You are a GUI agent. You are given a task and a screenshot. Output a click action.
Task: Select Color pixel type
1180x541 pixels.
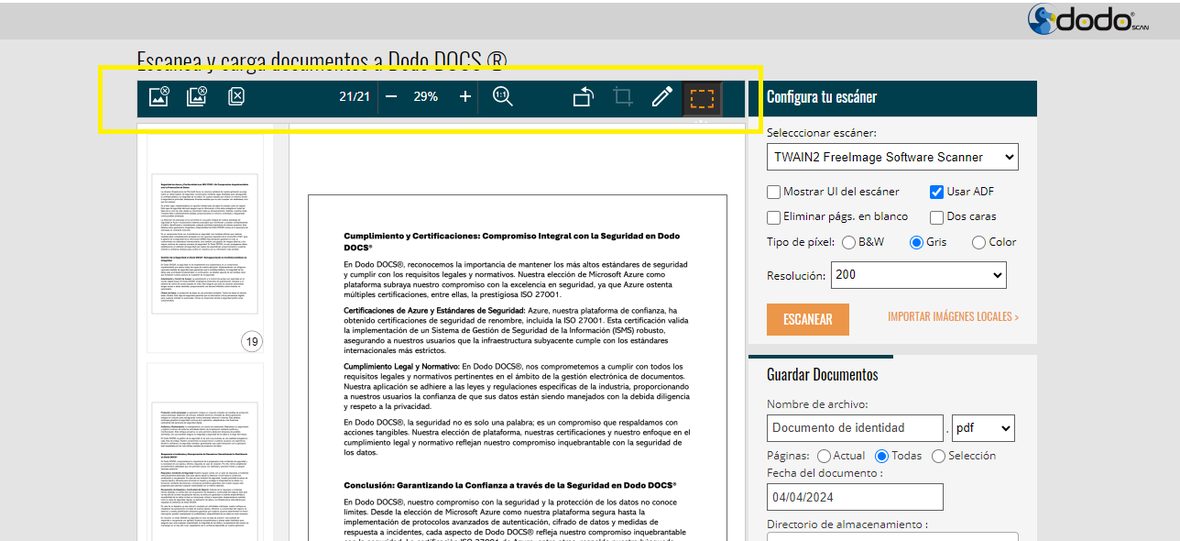pos(978,242)
